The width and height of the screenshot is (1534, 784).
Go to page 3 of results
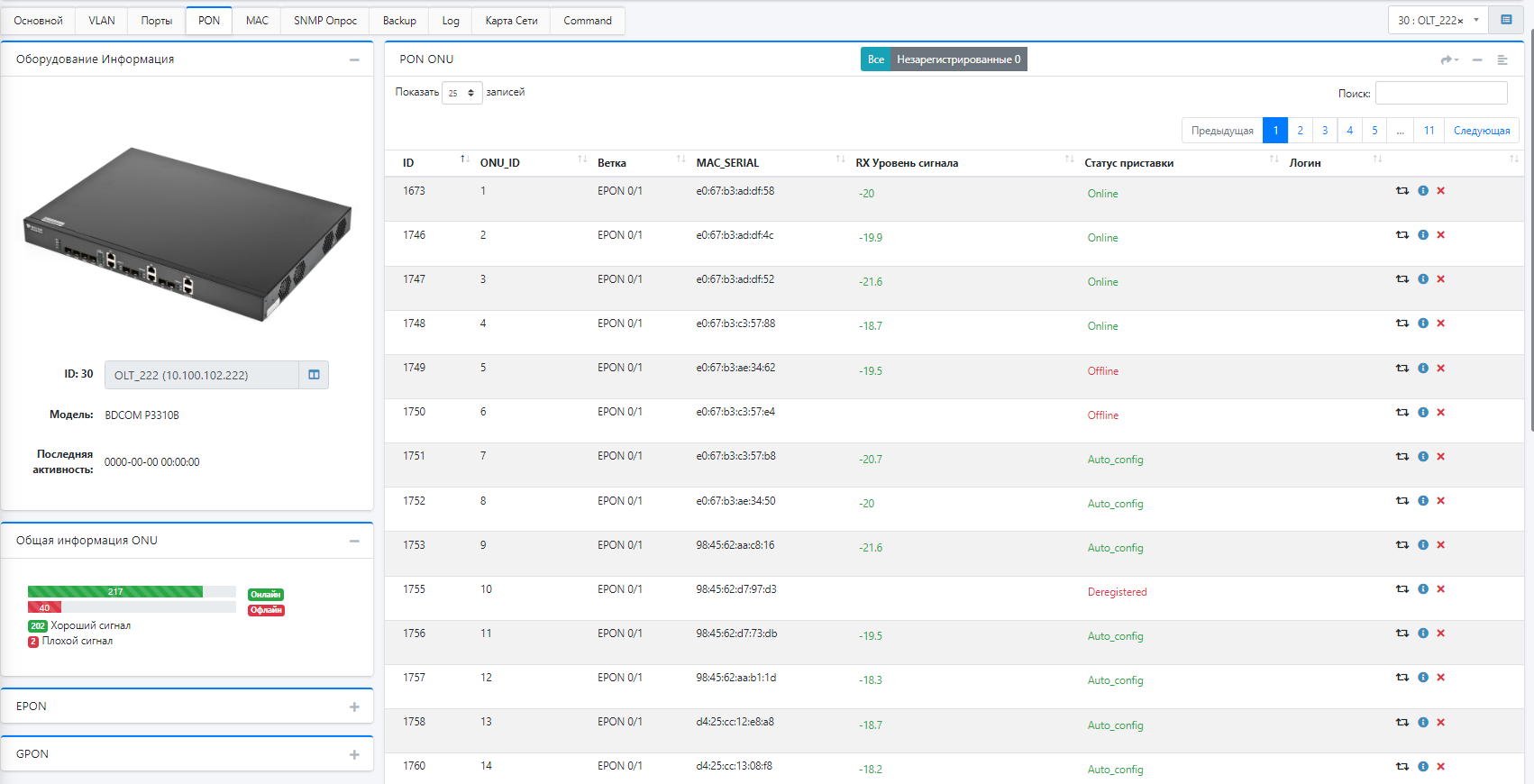tap(1325, 131)
